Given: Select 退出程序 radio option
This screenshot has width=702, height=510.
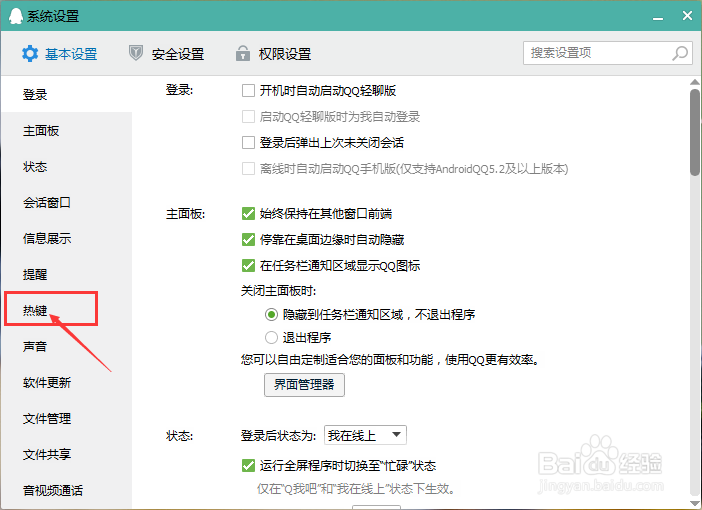Looking at the screenshot, I should click(x=271, y=337).
